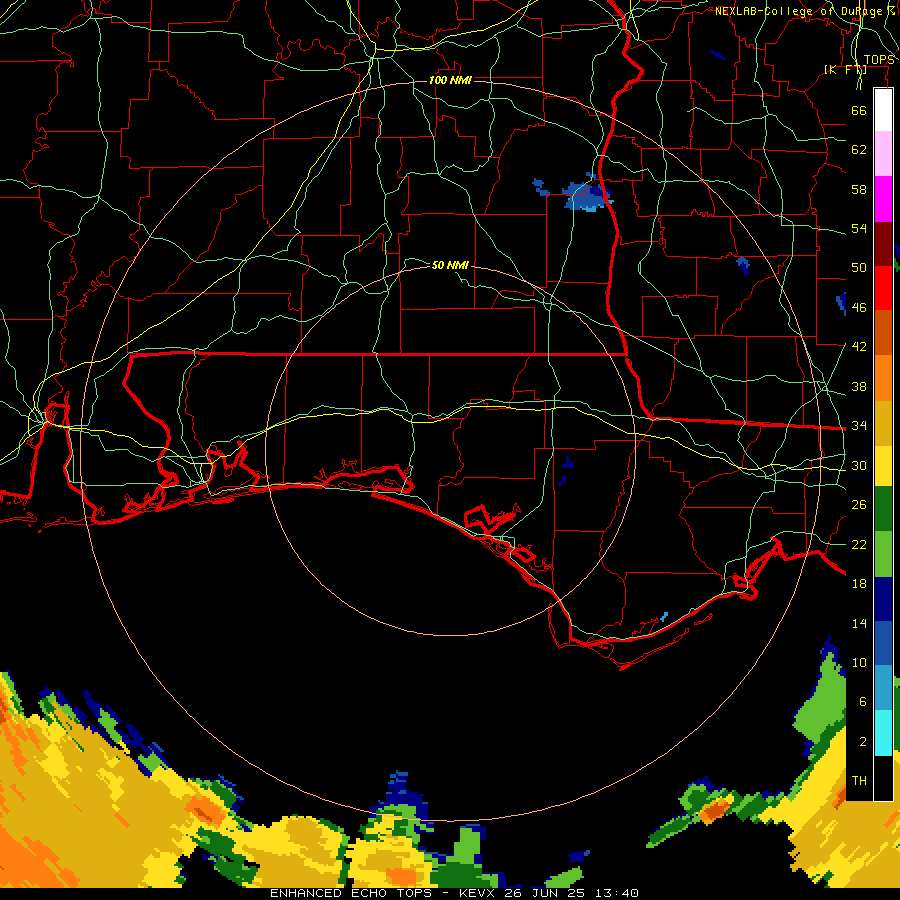Screen dimensions: 900x900
Task: Click legend value "34"
Action: tap(859, 425)
